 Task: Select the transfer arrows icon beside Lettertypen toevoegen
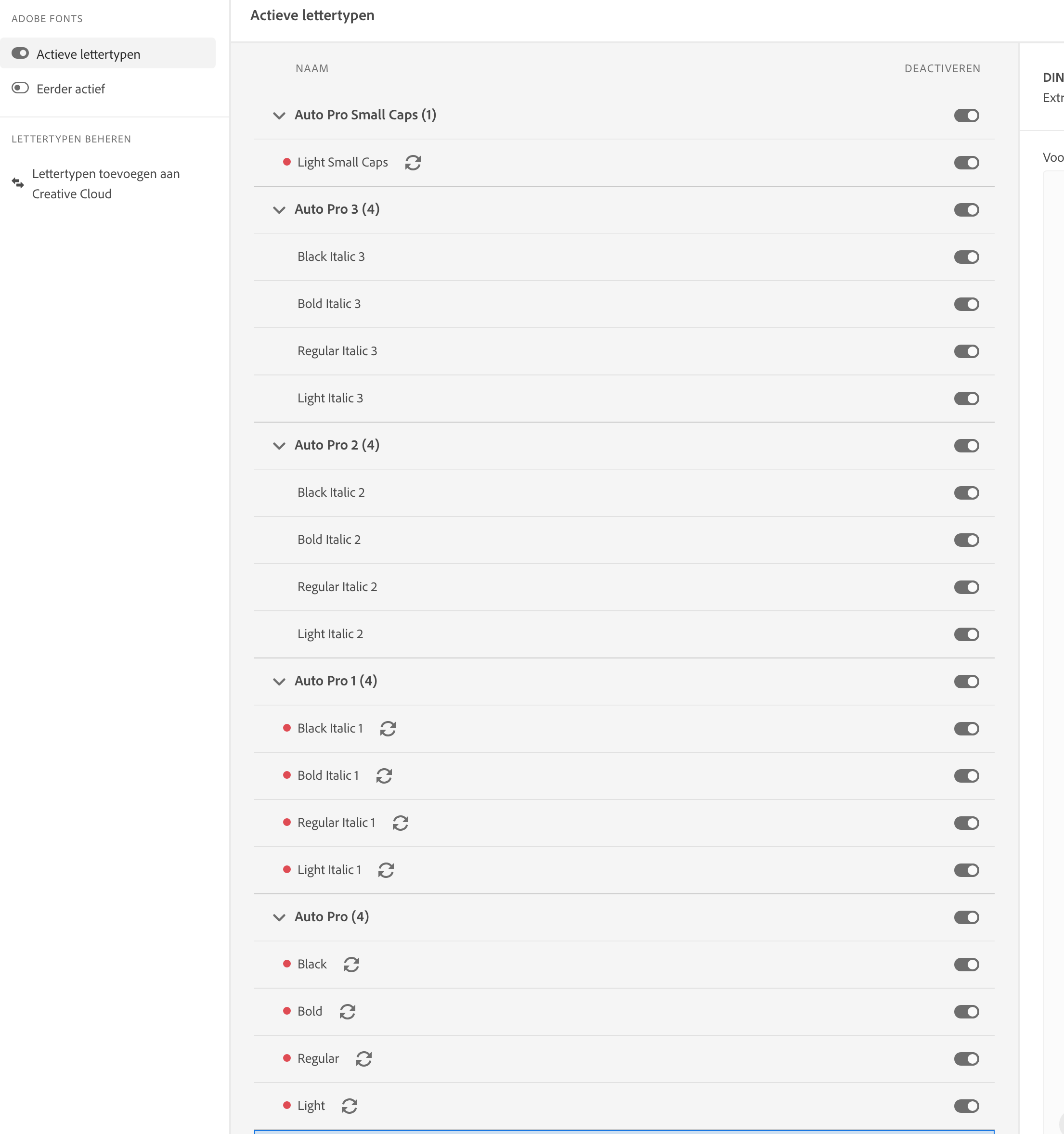[x=17, y=183]
